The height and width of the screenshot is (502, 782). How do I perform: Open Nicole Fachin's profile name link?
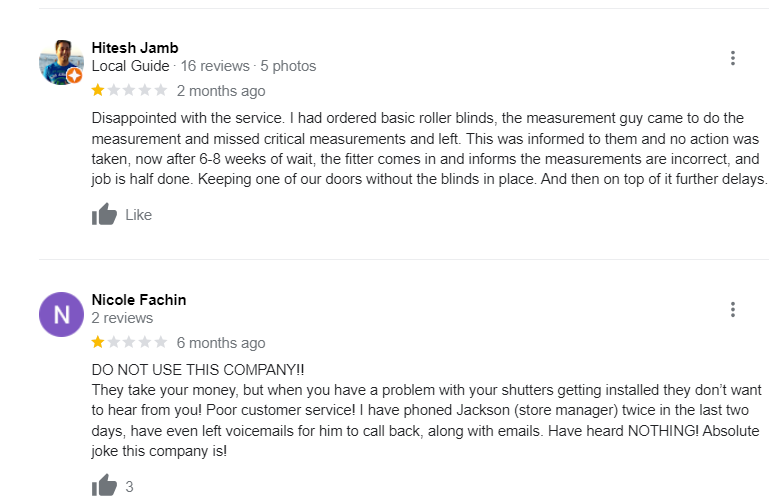tap(138, 300)
